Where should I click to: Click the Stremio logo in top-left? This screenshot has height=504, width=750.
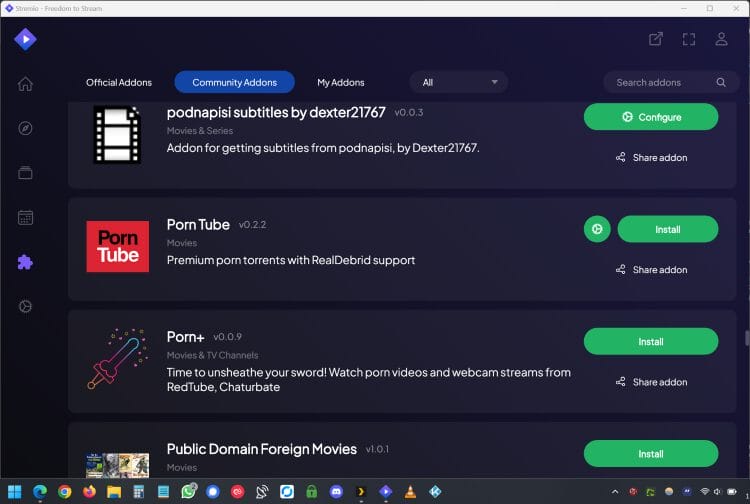click(25, 39)
